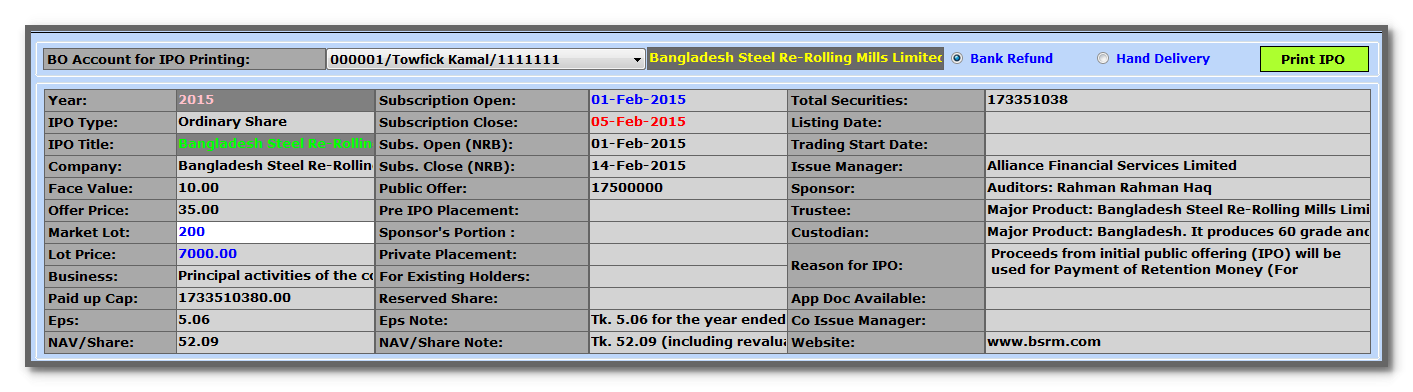Click the green Print IPO button
The height and width of the screenshot is (392, 1413).
click(x=1314, y=59)
